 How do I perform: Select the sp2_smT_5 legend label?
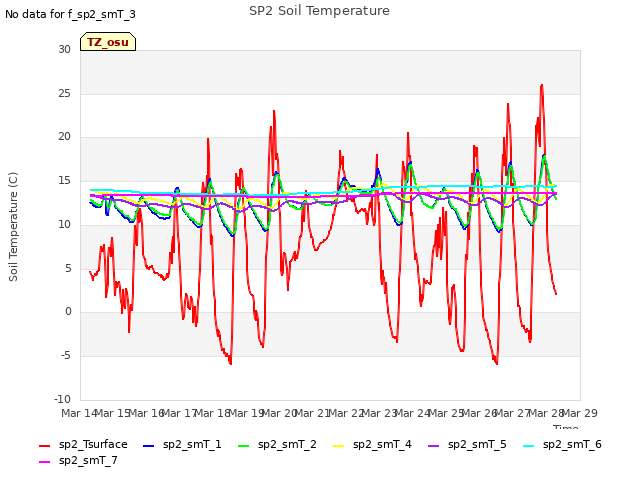pos(477,444)
